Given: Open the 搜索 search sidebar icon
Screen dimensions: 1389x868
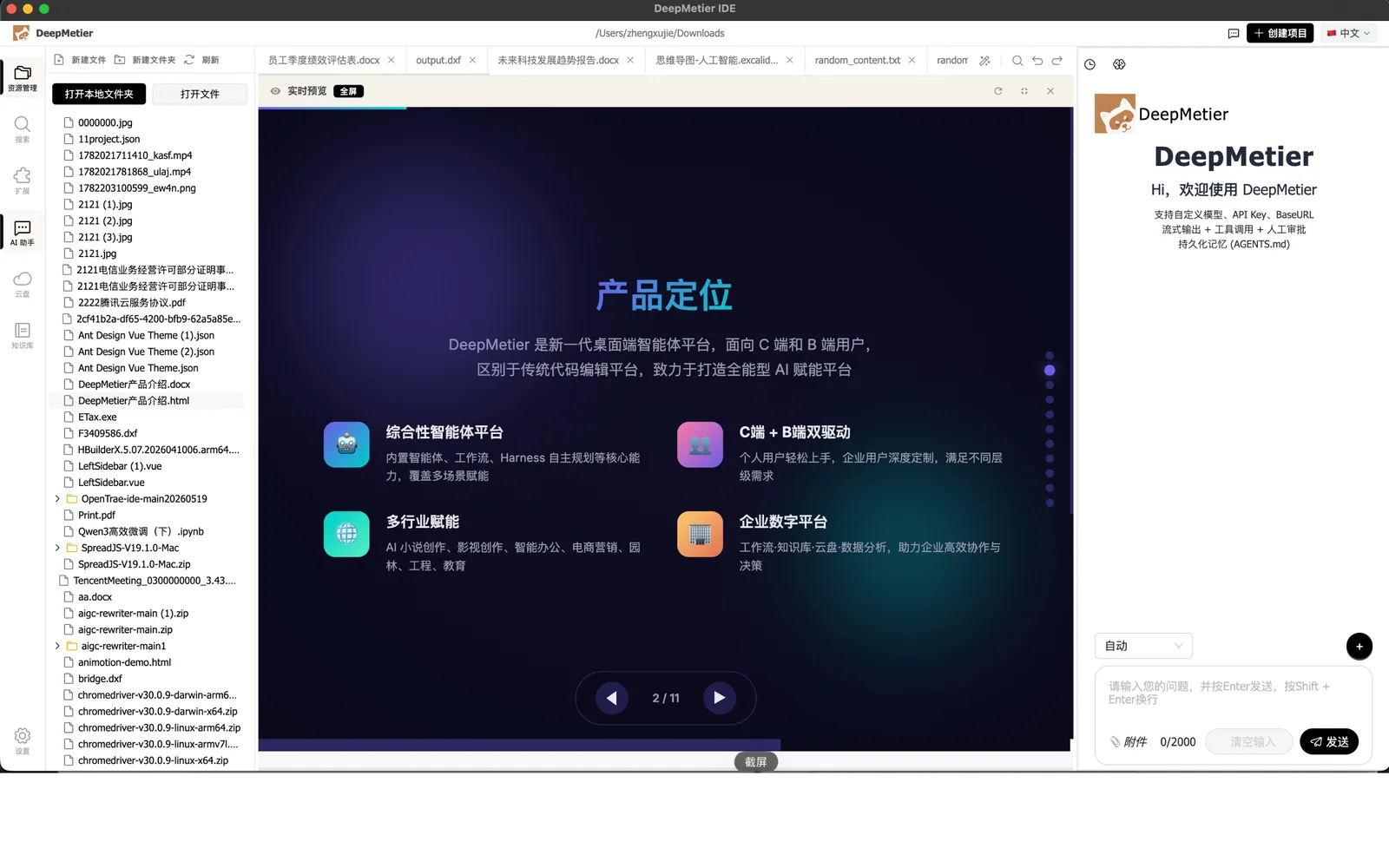Looking at the screenshot, I should pos(23,129).
